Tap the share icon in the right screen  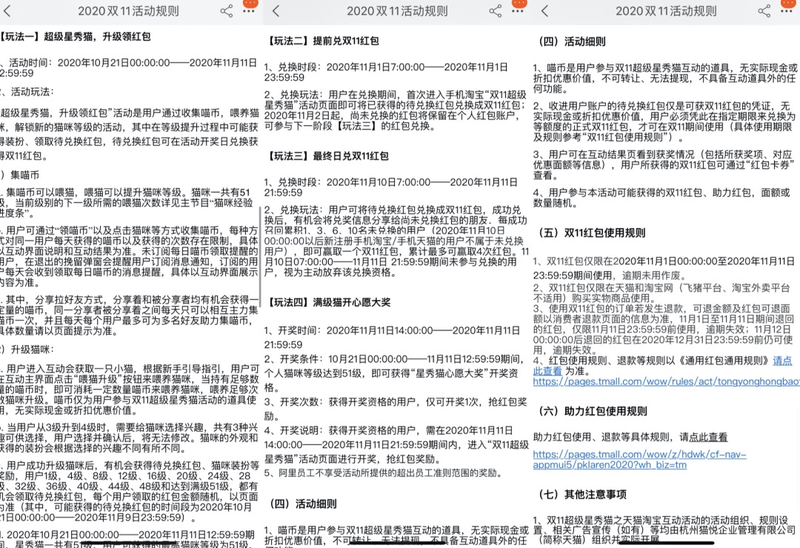(764, 11)
